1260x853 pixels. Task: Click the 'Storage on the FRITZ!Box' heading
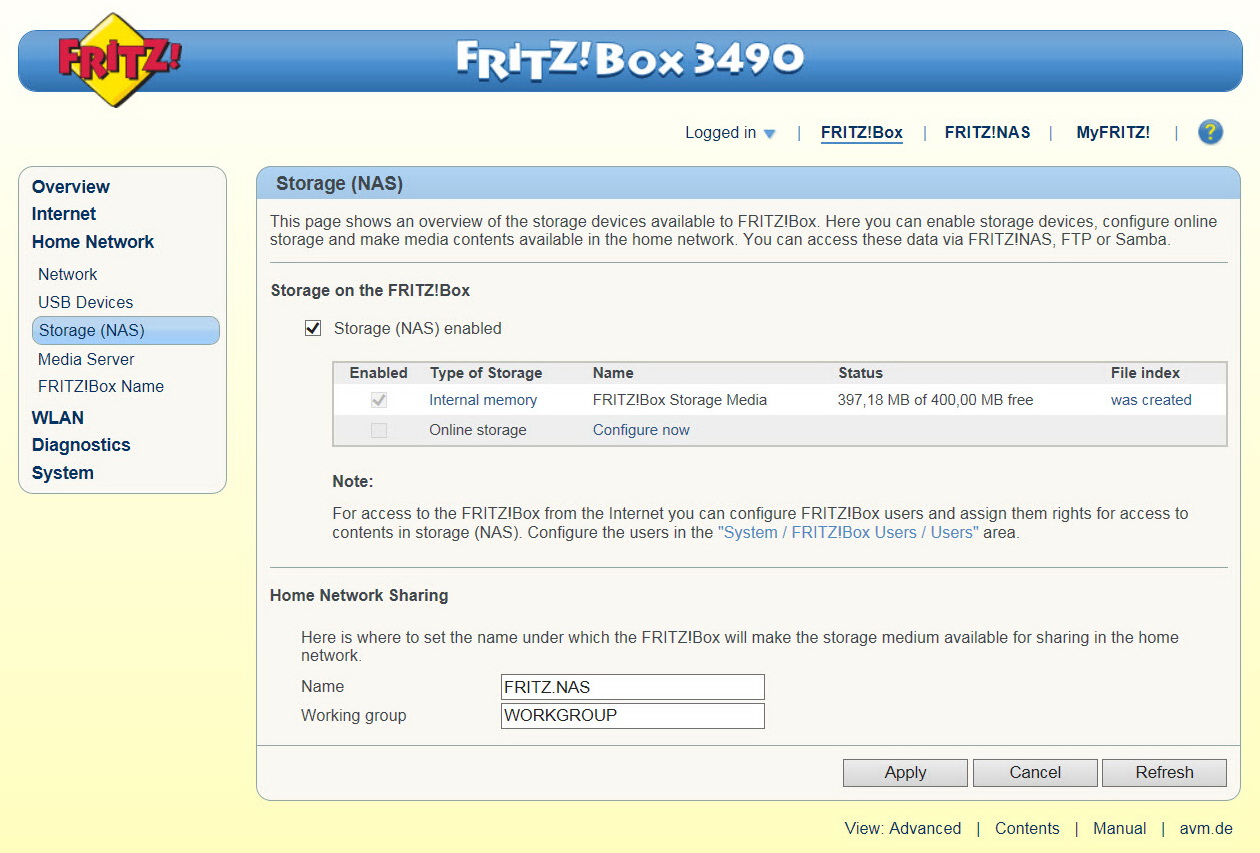pyautogui.click(x=370, y=291)
